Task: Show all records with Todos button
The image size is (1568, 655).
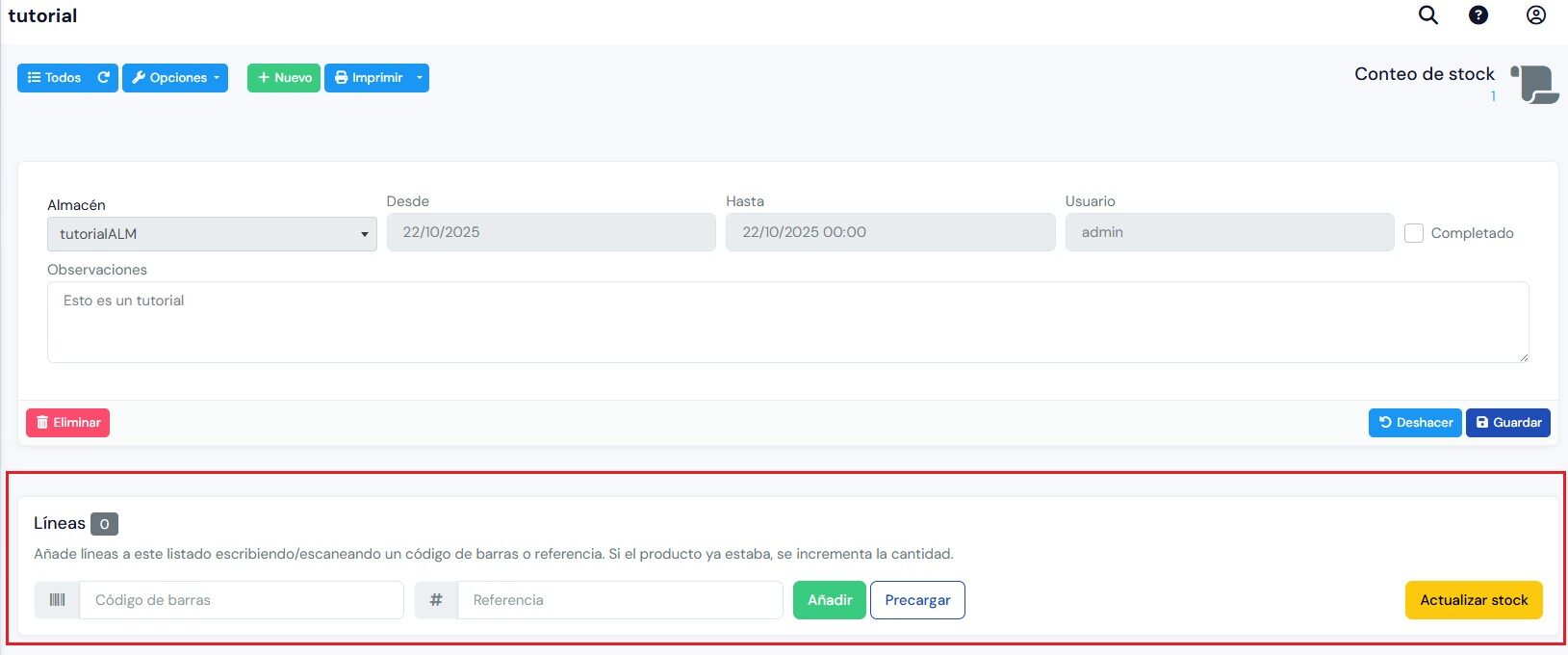Action: click(x=54, y=78)
